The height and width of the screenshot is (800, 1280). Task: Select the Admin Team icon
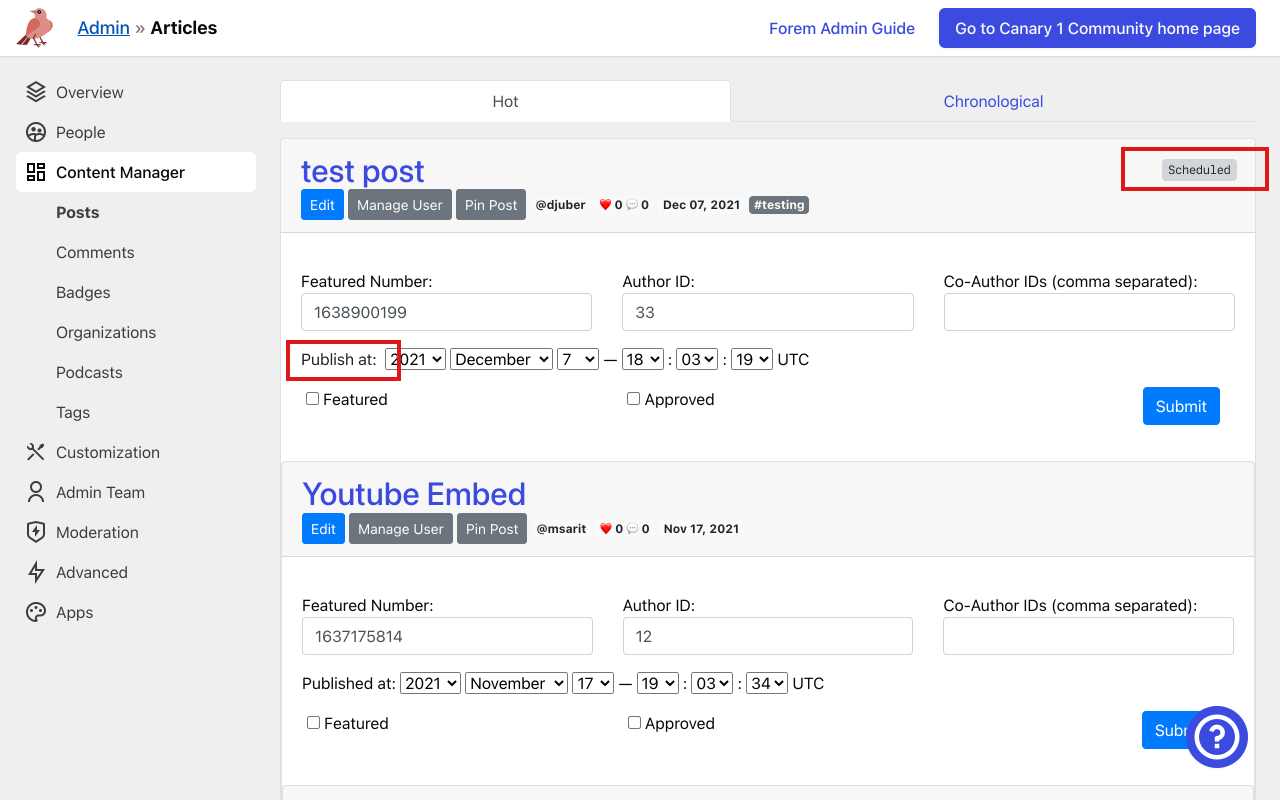pos(36,492)
